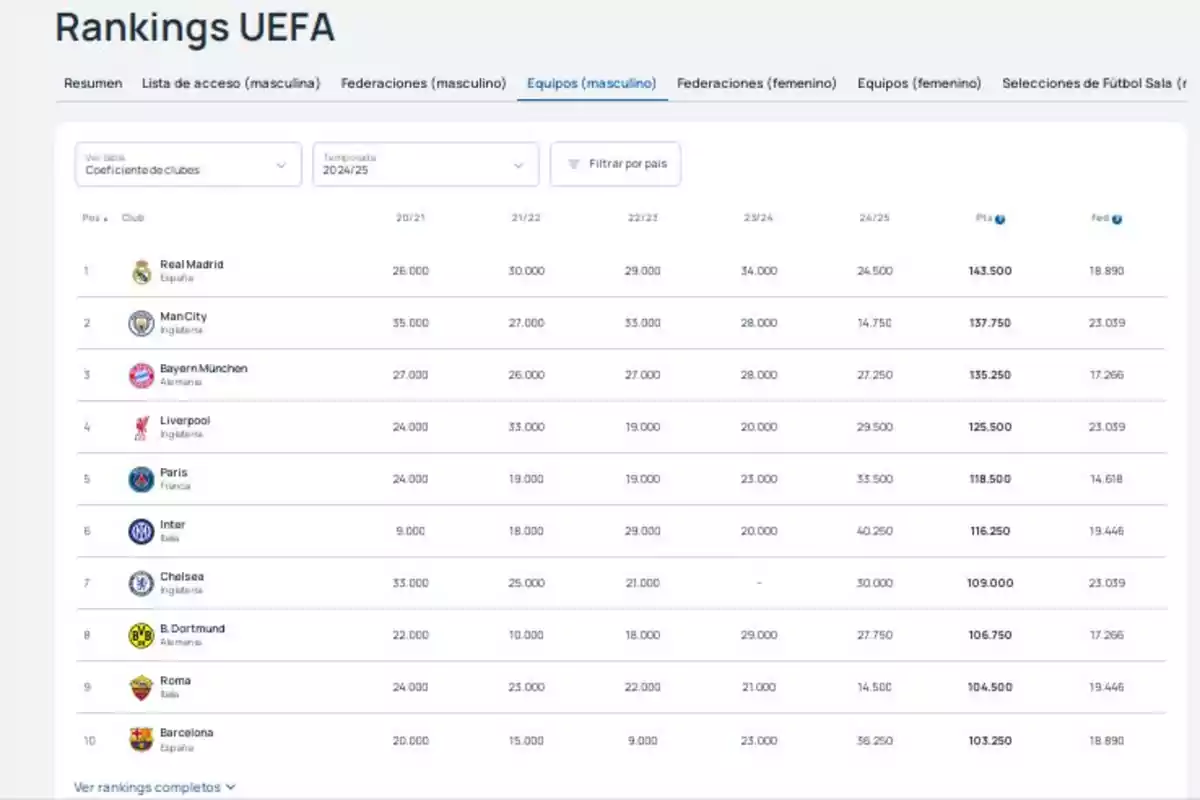Click B.Dortmund's total 106.750
The height and width of the screenshot is (800, 1200).
990,635
